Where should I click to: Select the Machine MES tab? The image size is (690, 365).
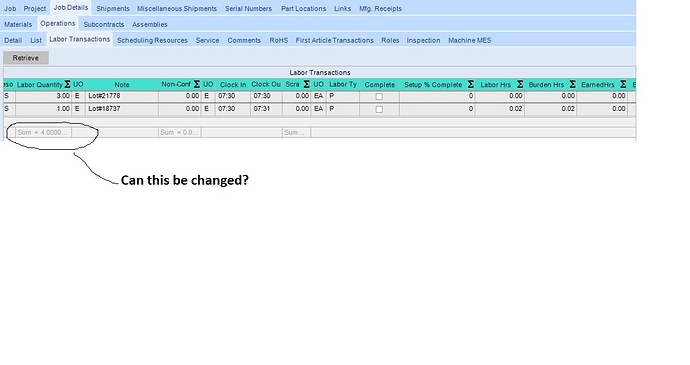(470, 40)
